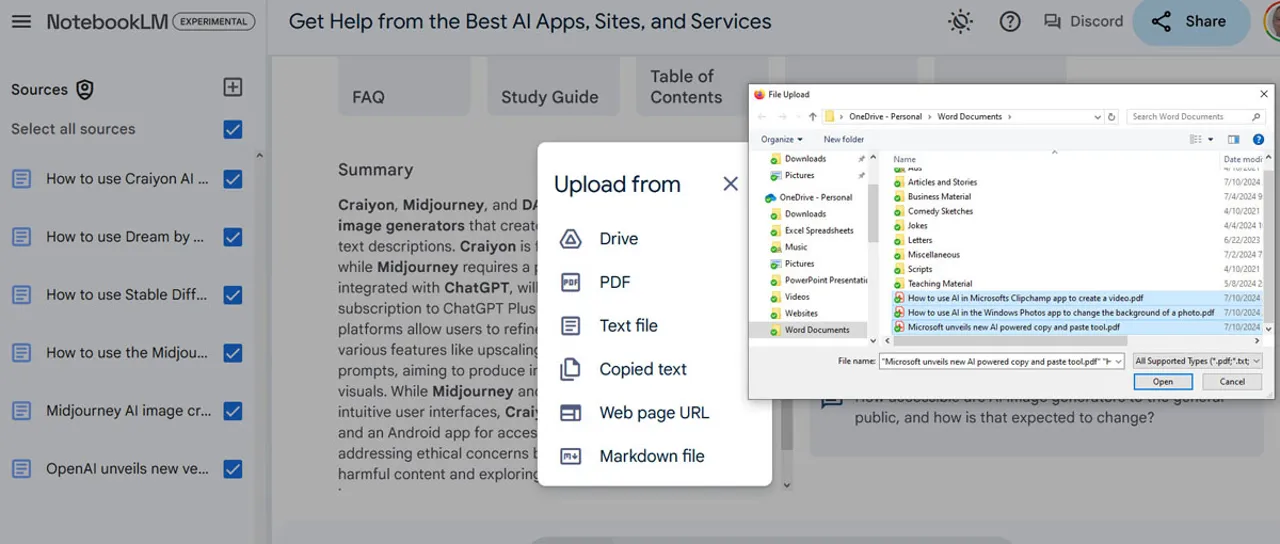The width and height of the screenshot is (1280, 544).
Task: Click document icon of 'OpenAI unveils new ve'
Action: pos(21,469)
